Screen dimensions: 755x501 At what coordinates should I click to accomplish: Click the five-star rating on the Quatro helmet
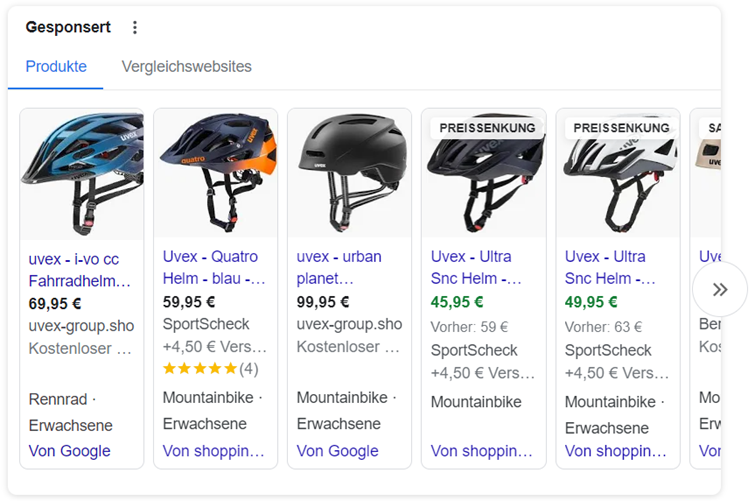200,369
